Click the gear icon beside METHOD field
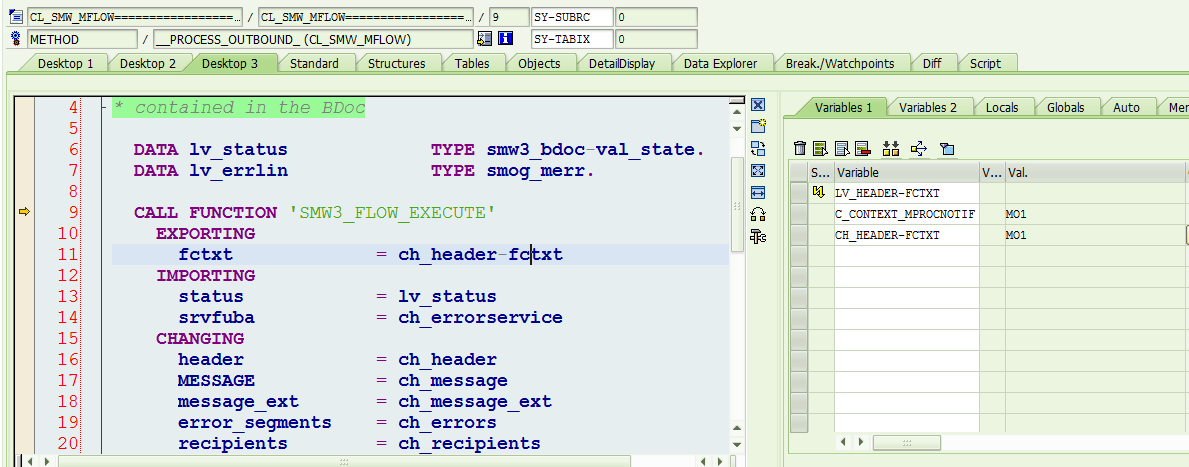 [16, 38]
